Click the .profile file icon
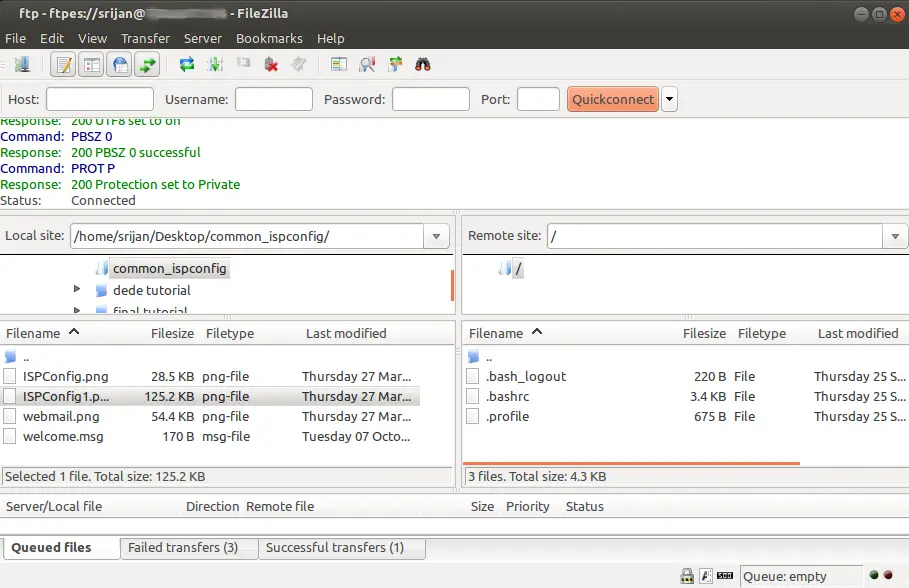The width and height of the screenshot is (909, 588). [473, 416]
